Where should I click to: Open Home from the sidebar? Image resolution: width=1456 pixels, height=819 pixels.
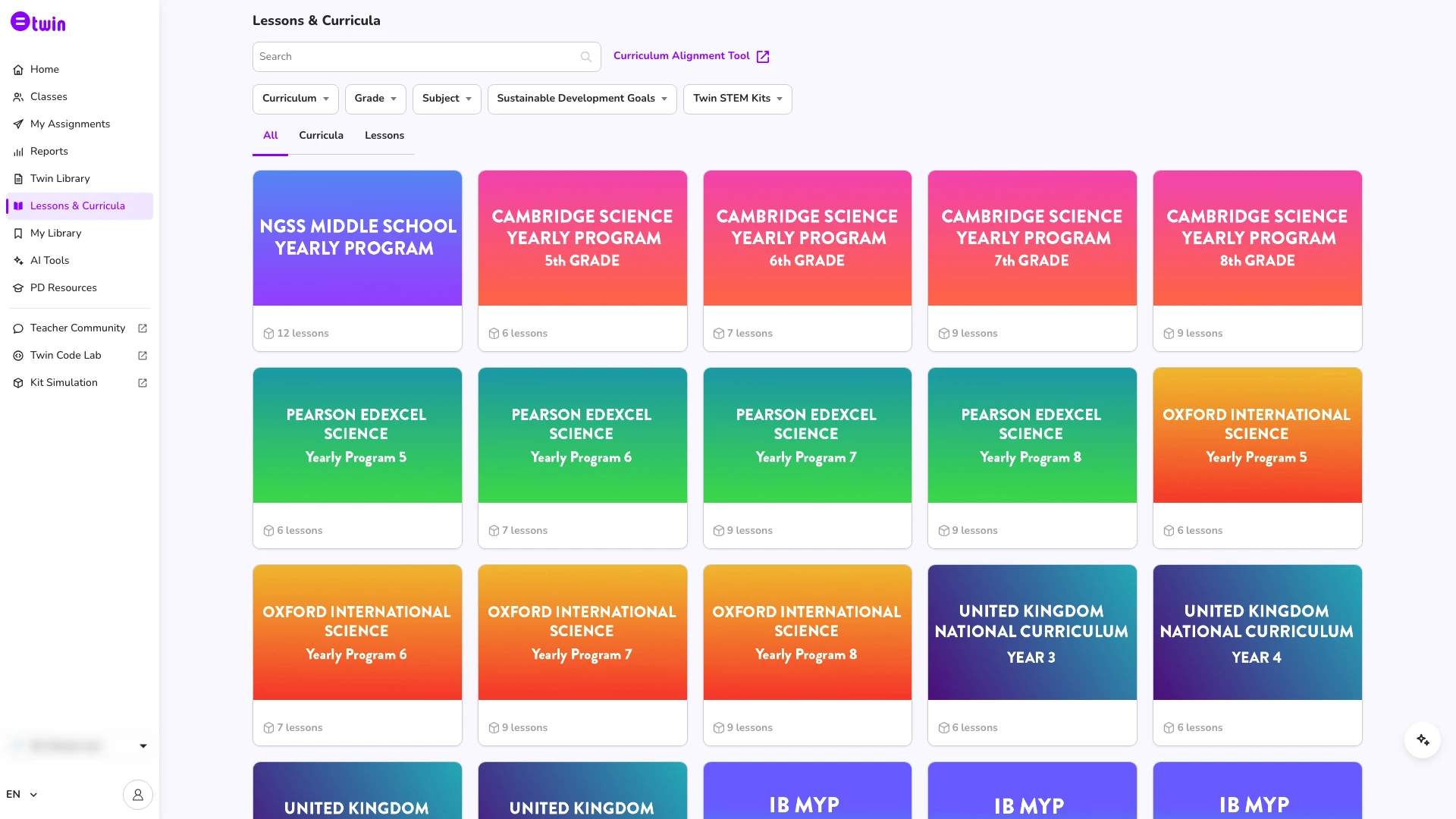pyautogui.click(x=79, y=69)
